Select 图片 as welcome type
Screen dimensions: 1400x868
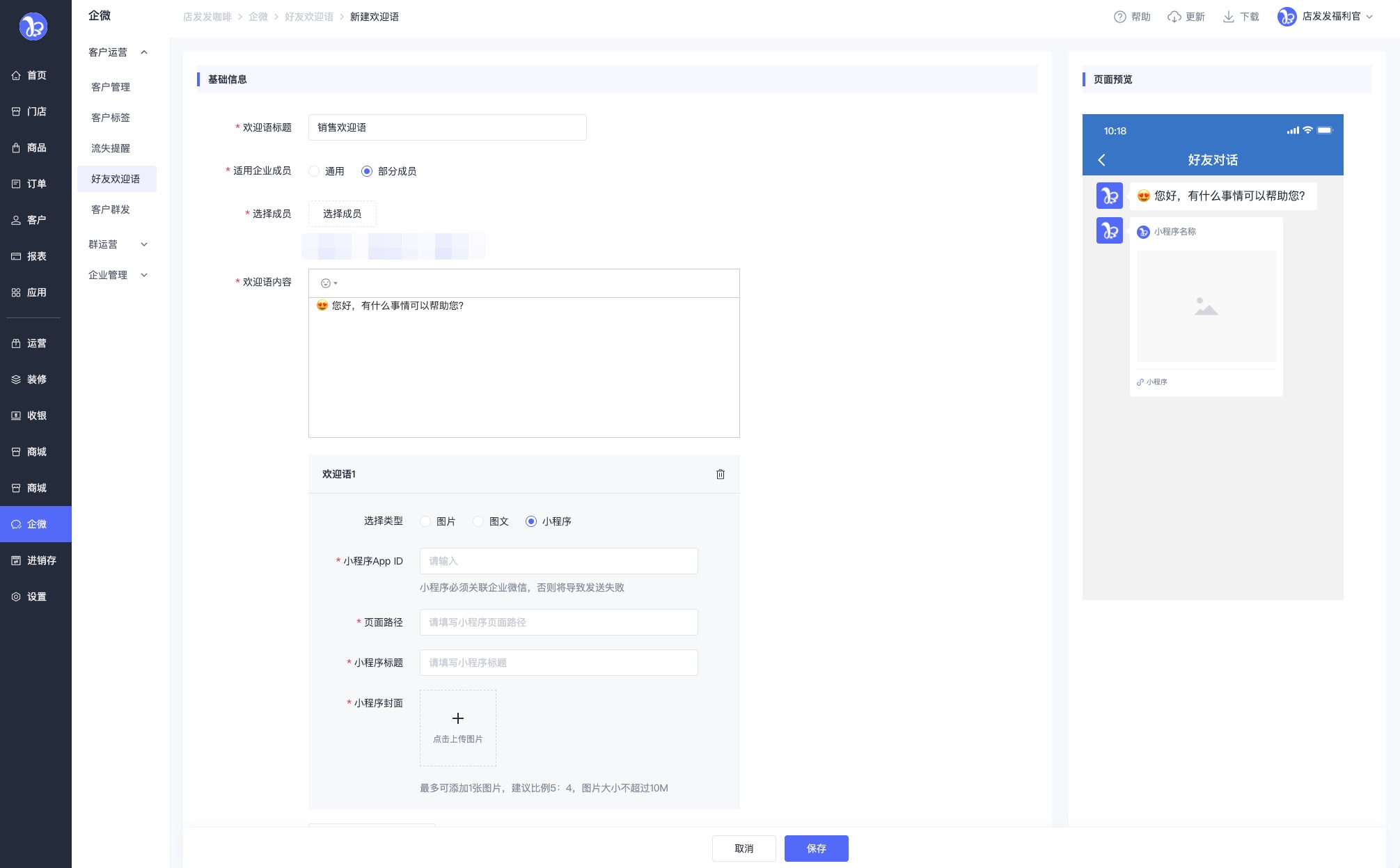[425, 521]
